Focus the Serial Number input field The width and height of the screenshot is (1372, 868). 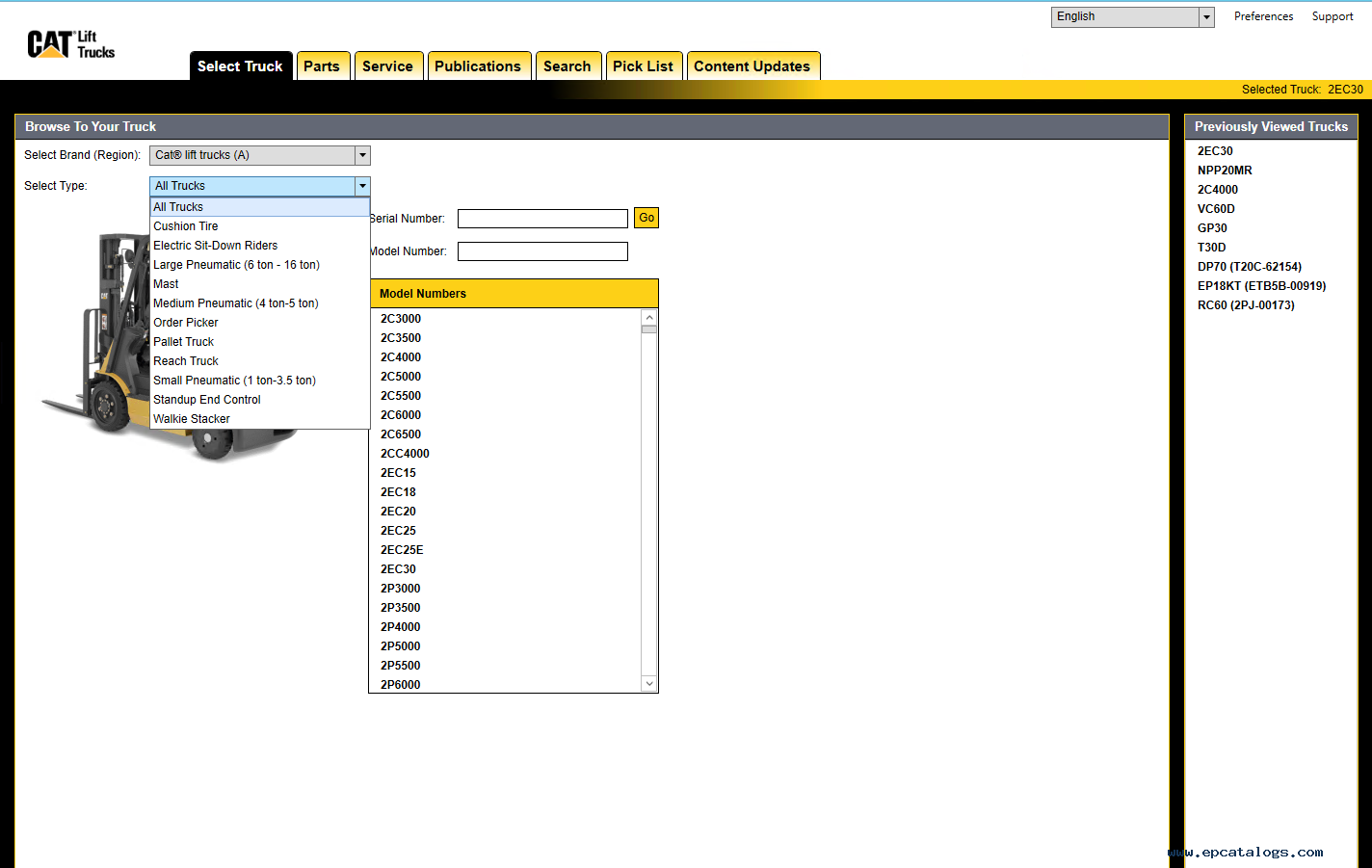(x=542, y=219)
